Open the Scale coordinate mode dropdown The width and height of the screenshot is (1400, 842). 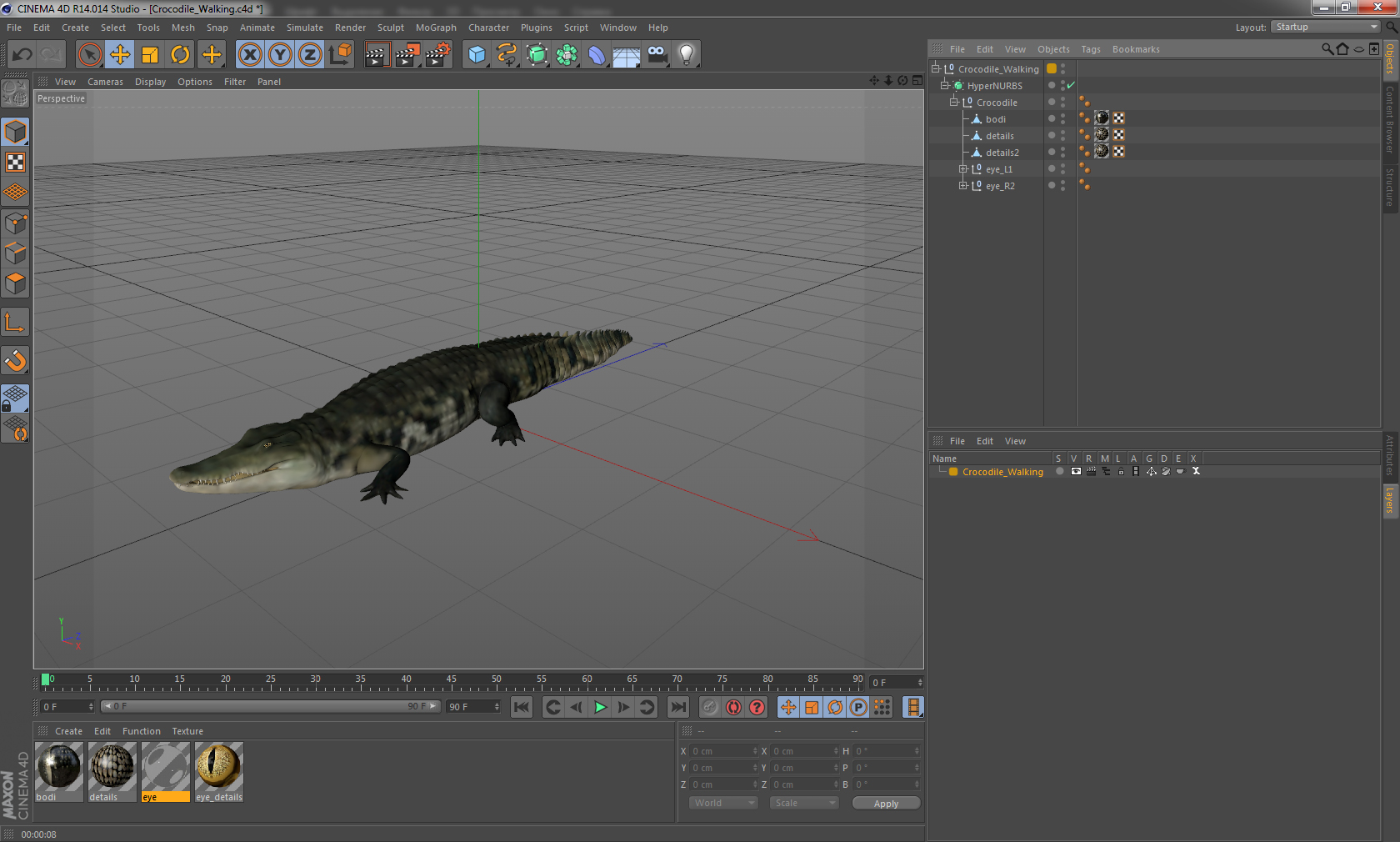pyautogui.click(x=804, y=803)
